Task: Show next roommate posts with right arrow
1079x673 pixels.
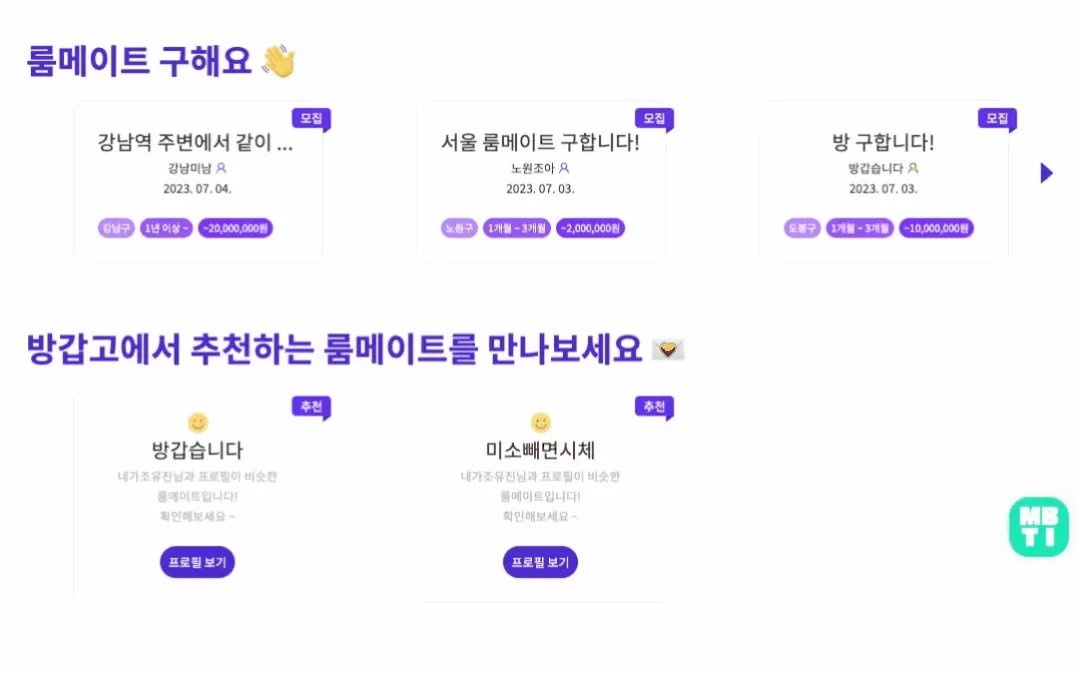Action: tap(1046, 173)
